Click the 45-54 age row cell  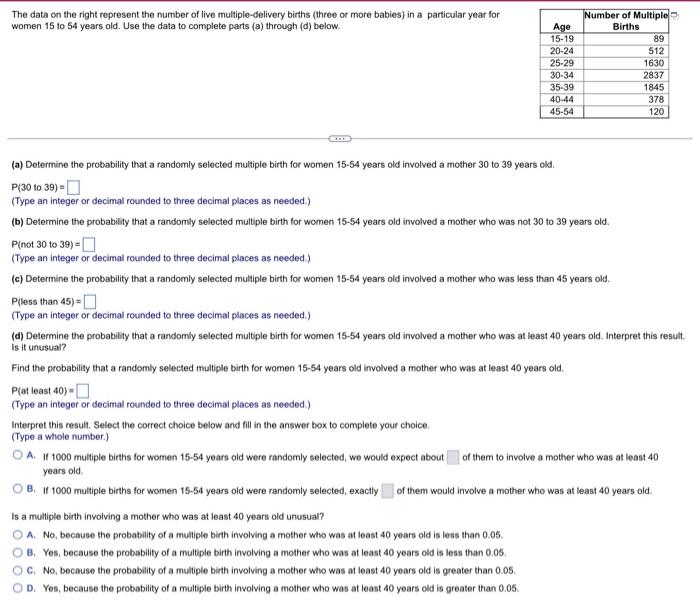coord(562,112)
